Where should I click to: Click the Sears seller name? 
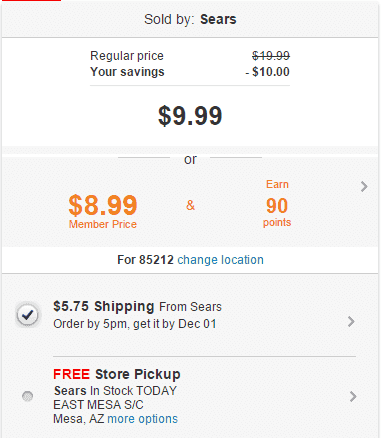click(x=218, y=19)
